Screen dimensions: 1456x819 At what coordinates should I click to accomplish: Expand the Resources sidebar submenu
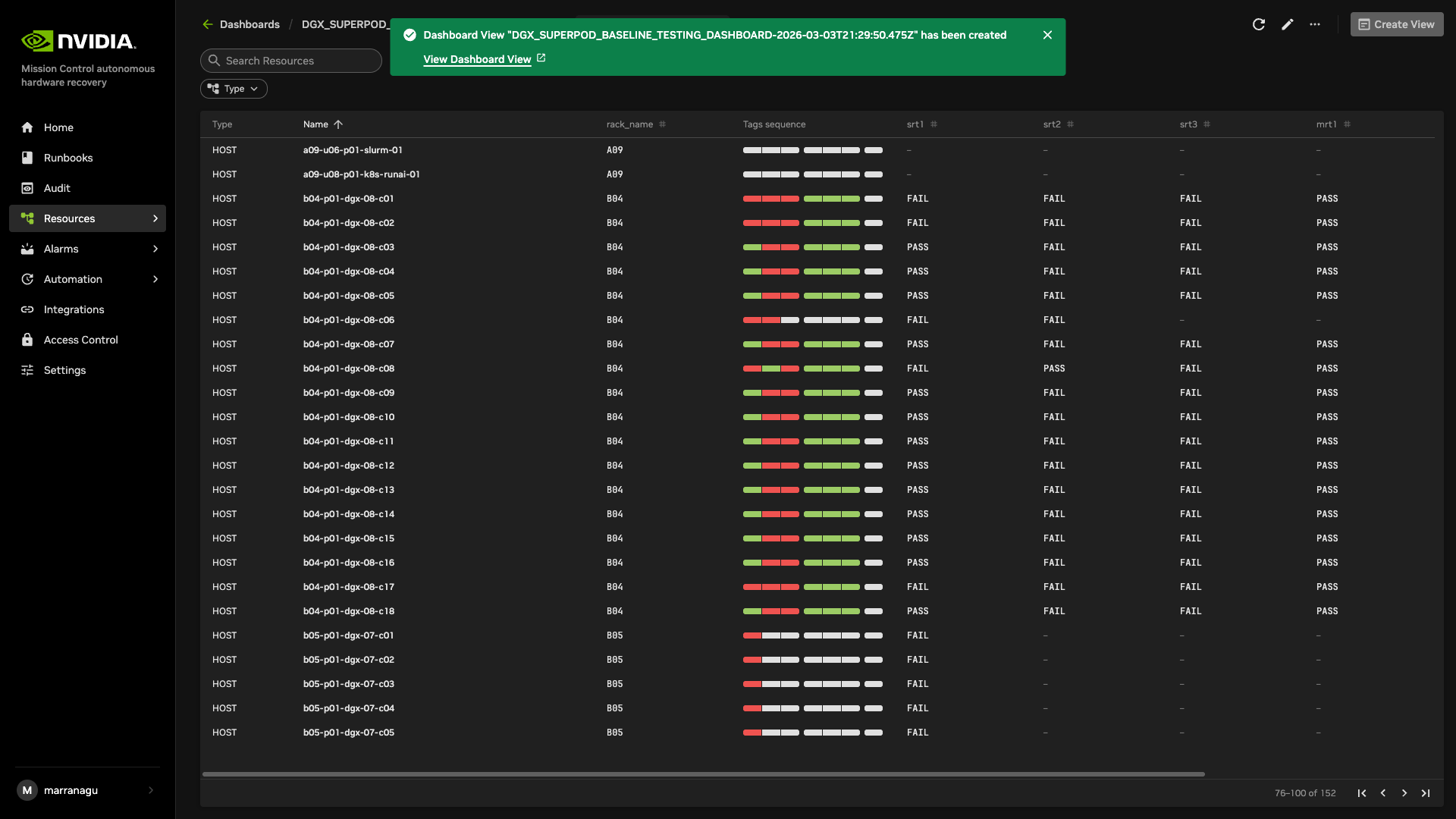tap(155, 218)
